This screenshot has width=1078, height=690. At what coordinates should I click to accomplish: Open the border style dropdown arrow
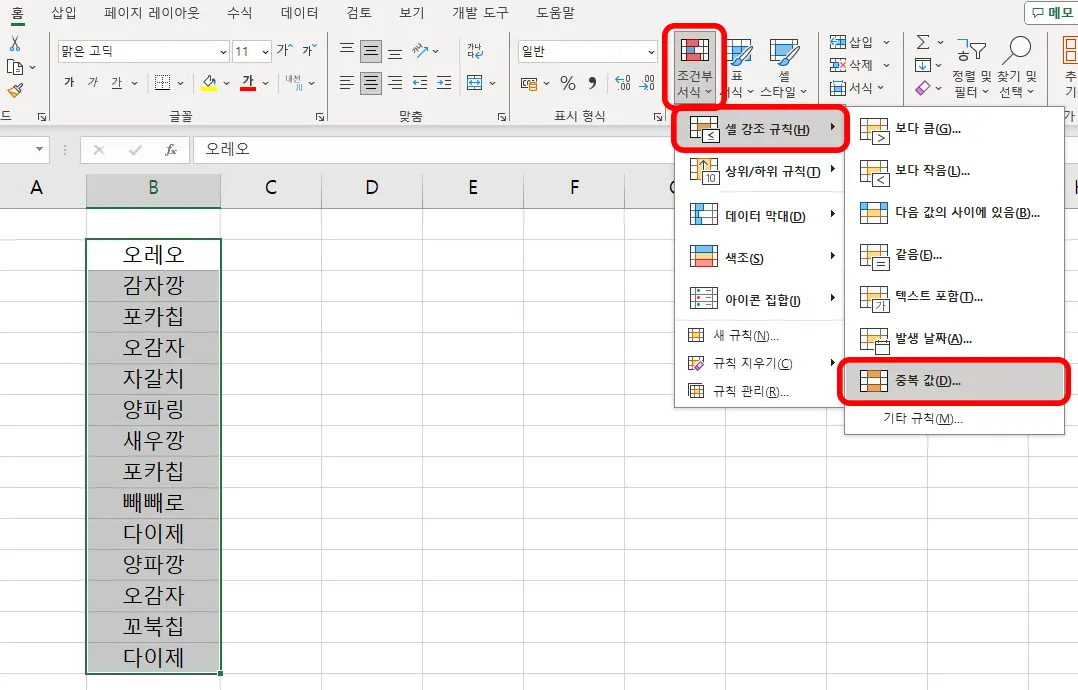click(x=180, y=84)
